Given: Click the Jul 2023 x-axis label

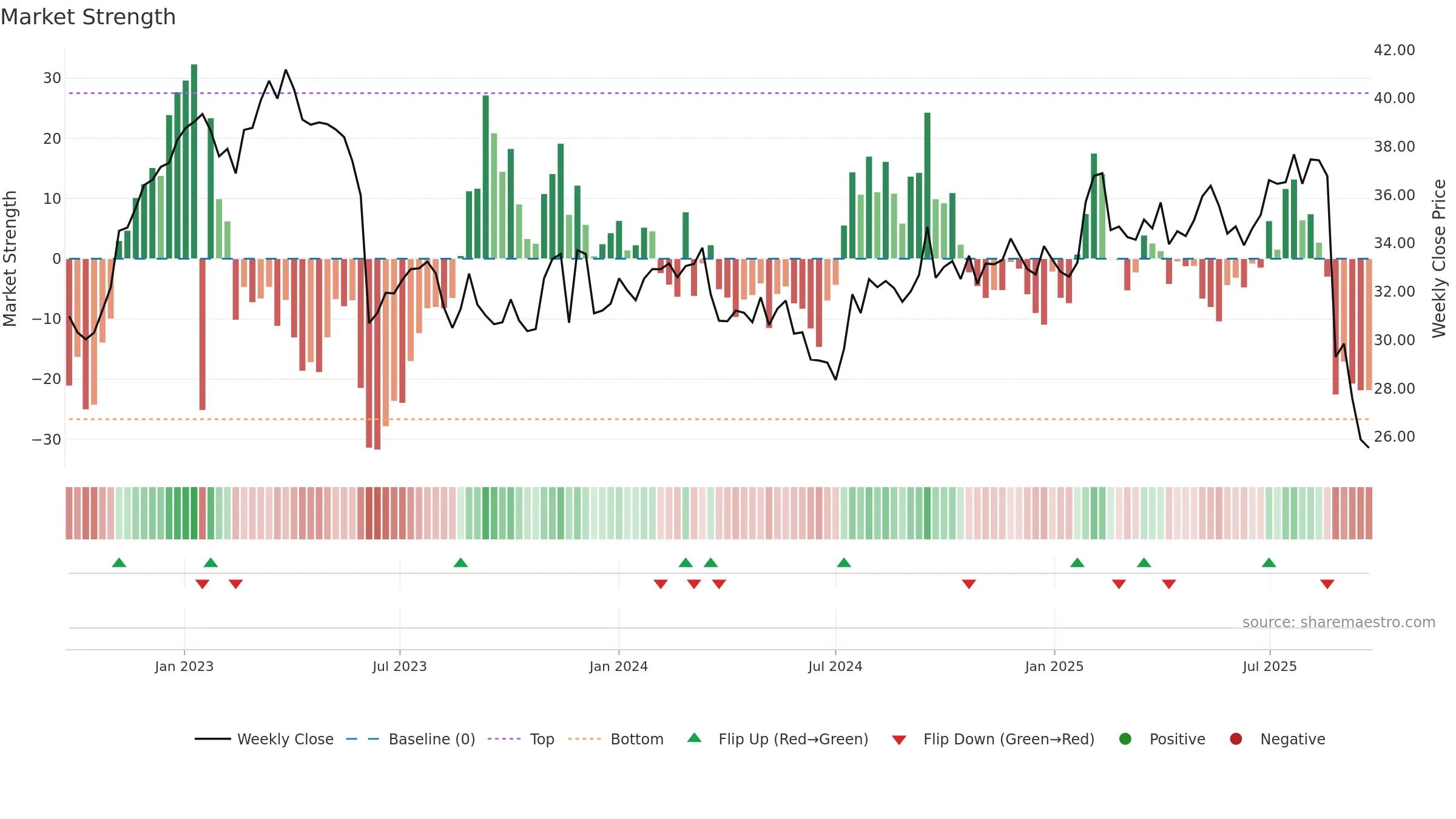Looking at the screenshot, I should pos(400,666).
